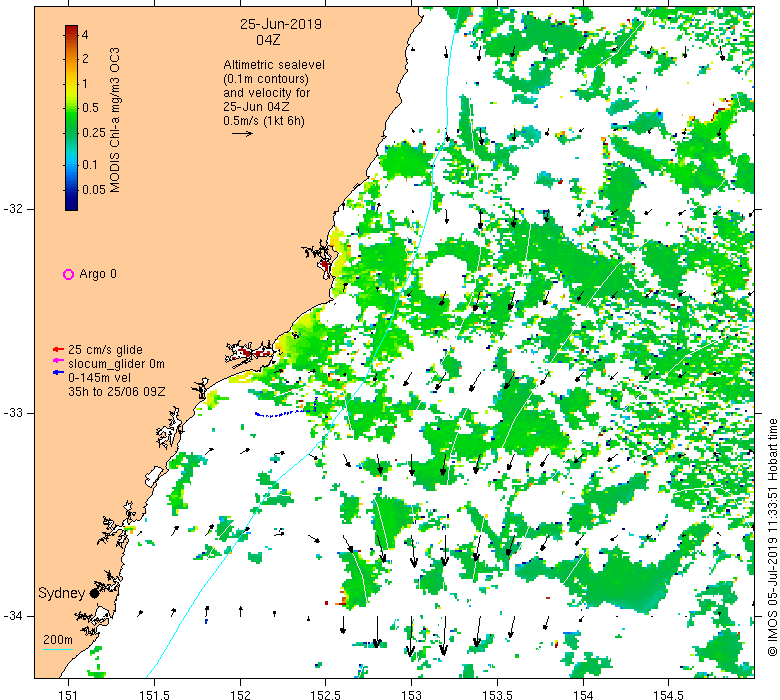
Task: Click the magenta Argo 0 circle marker
Action: pyautogui.click(x=68, y=274)
